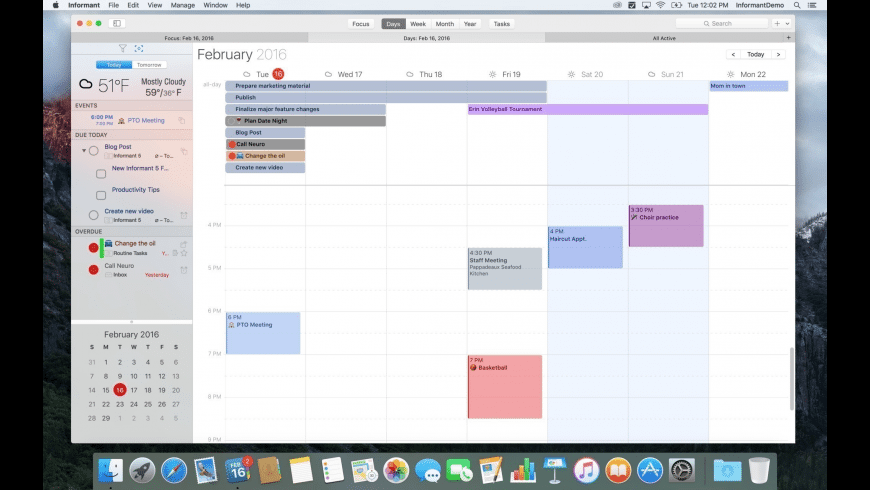
Task: Click the copy icon on PTO Meeting row
Action: 181,120
